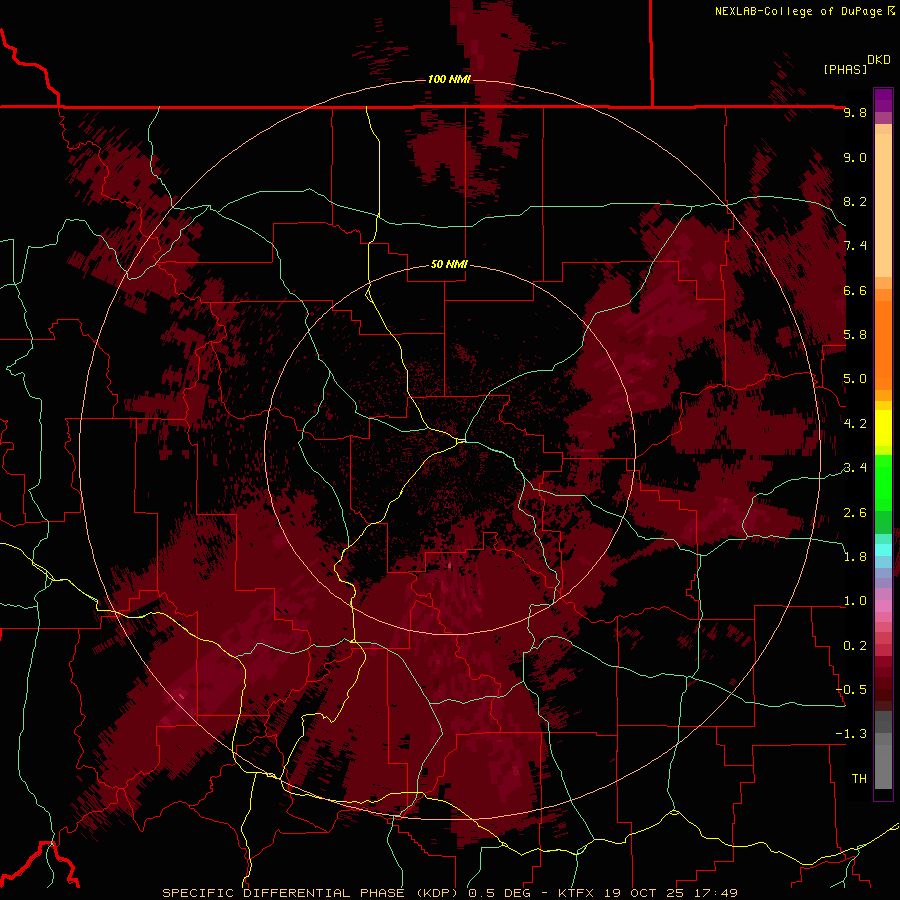Click the 5.8 scale value

855,335
